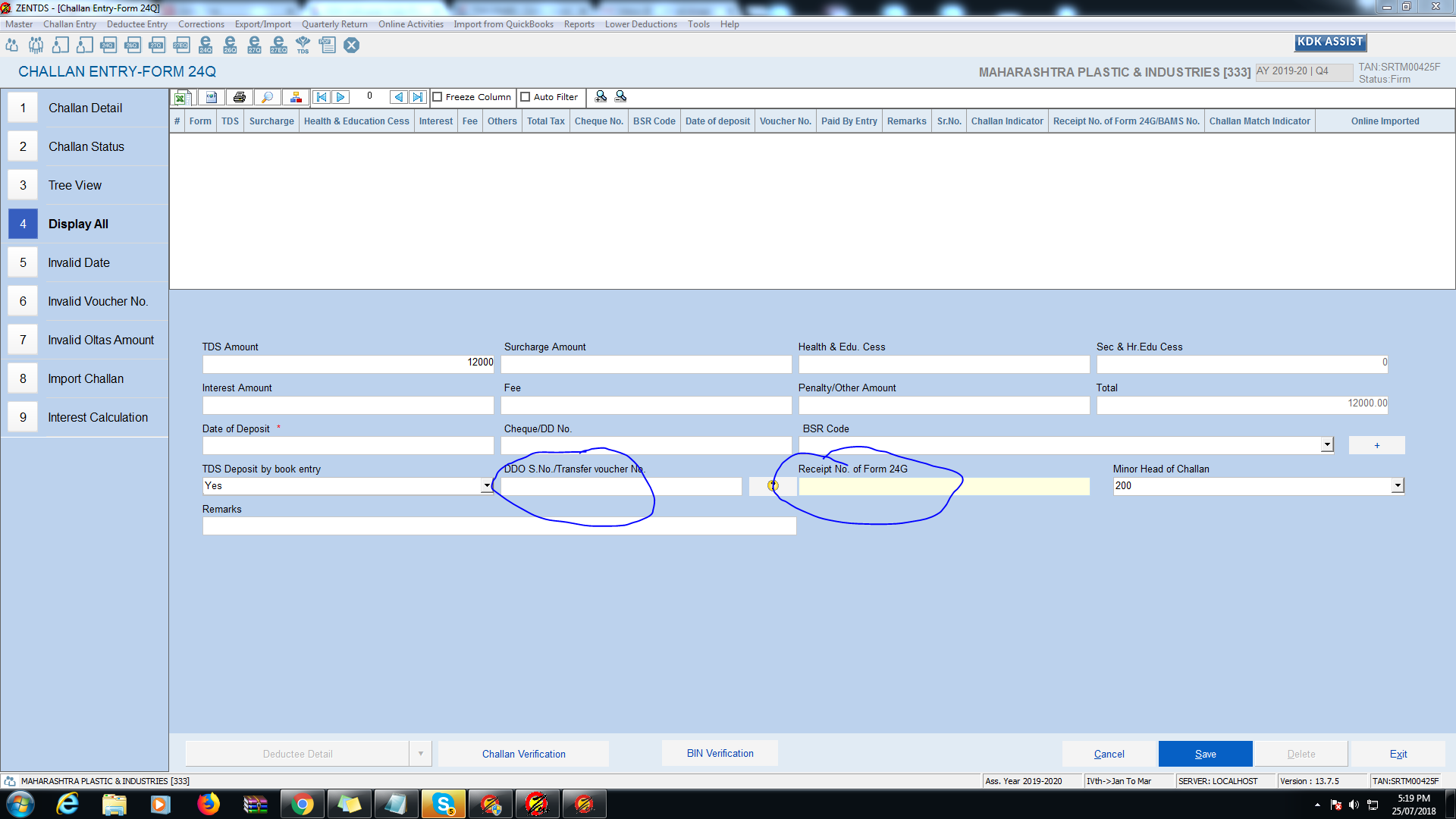
Task: Open the Quarterly Return menu
Action: (x=334, y=24)
